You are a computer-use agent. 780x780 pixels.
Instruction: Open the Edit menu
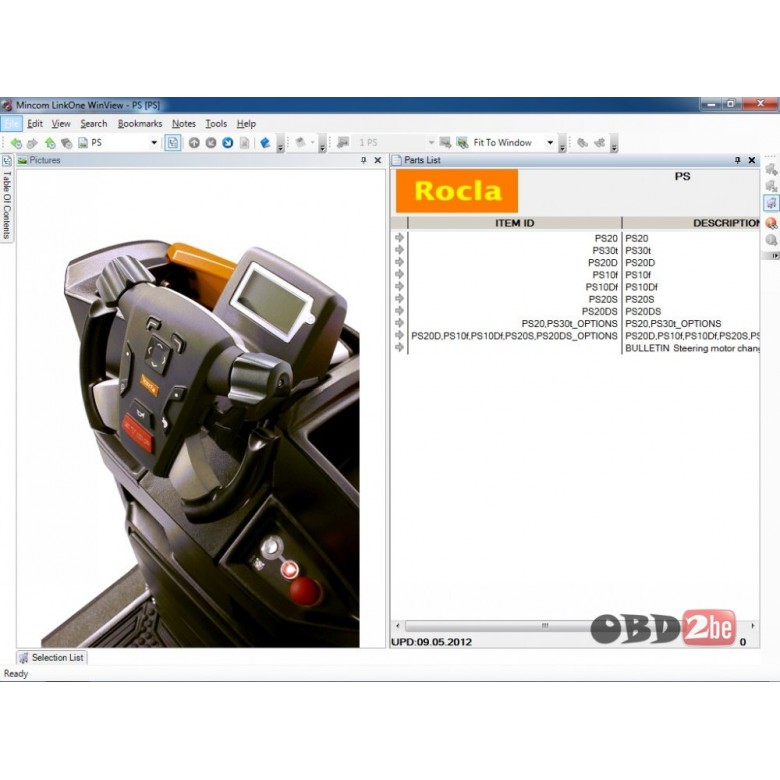[35, 124]
